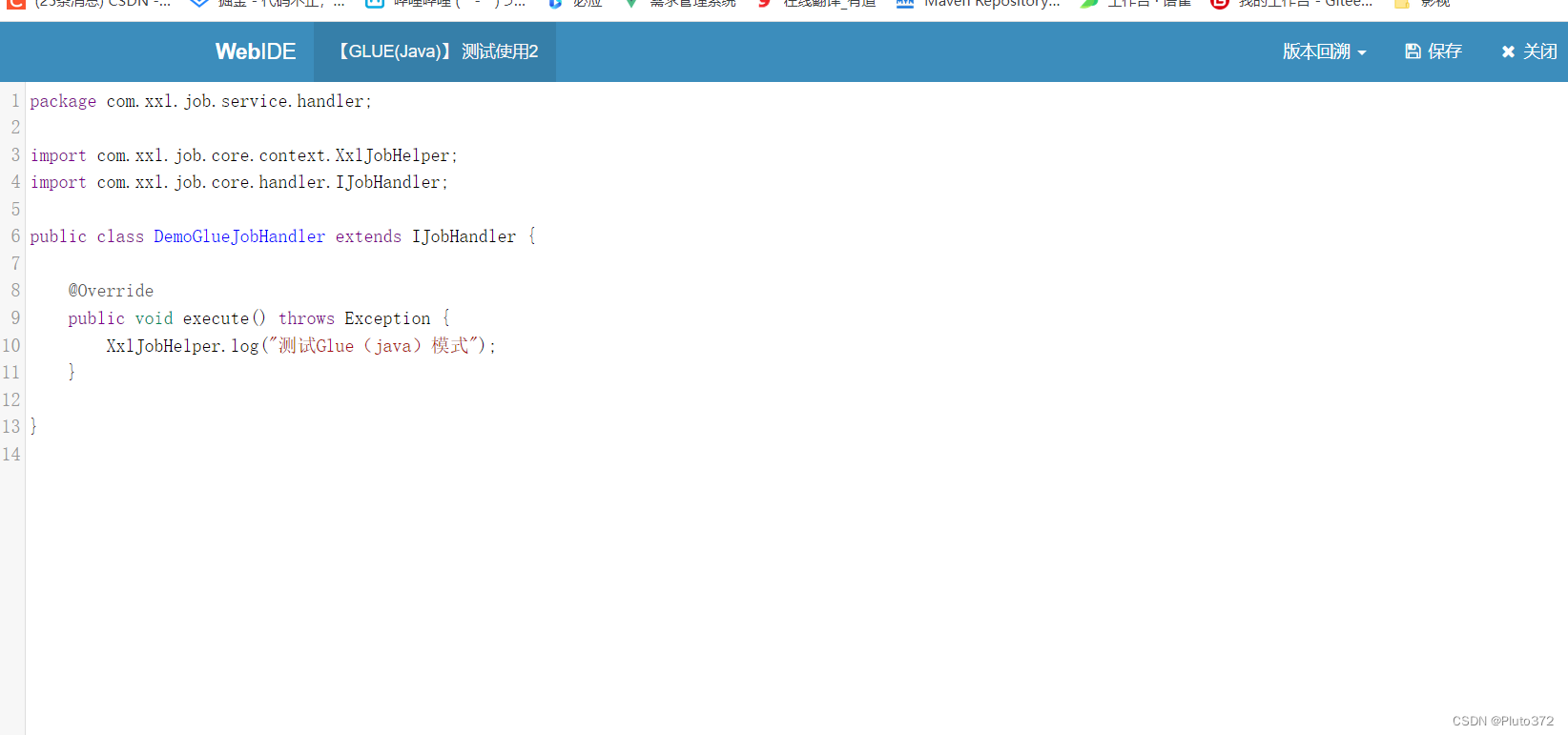Click gutter line number 2

(x=15, y=127)
